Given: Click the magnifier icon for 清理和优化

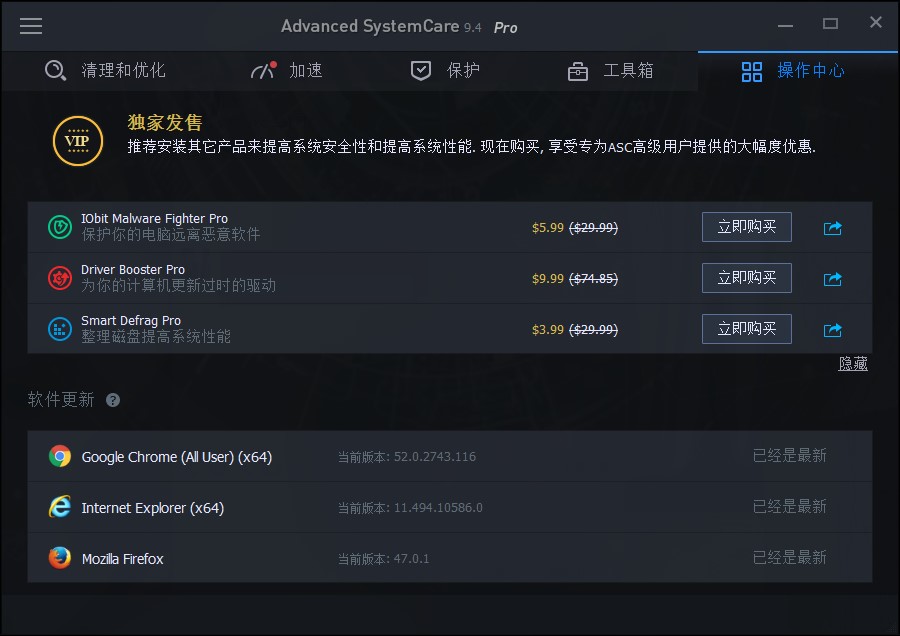Looking at the screenshot, I should [55, 71].
